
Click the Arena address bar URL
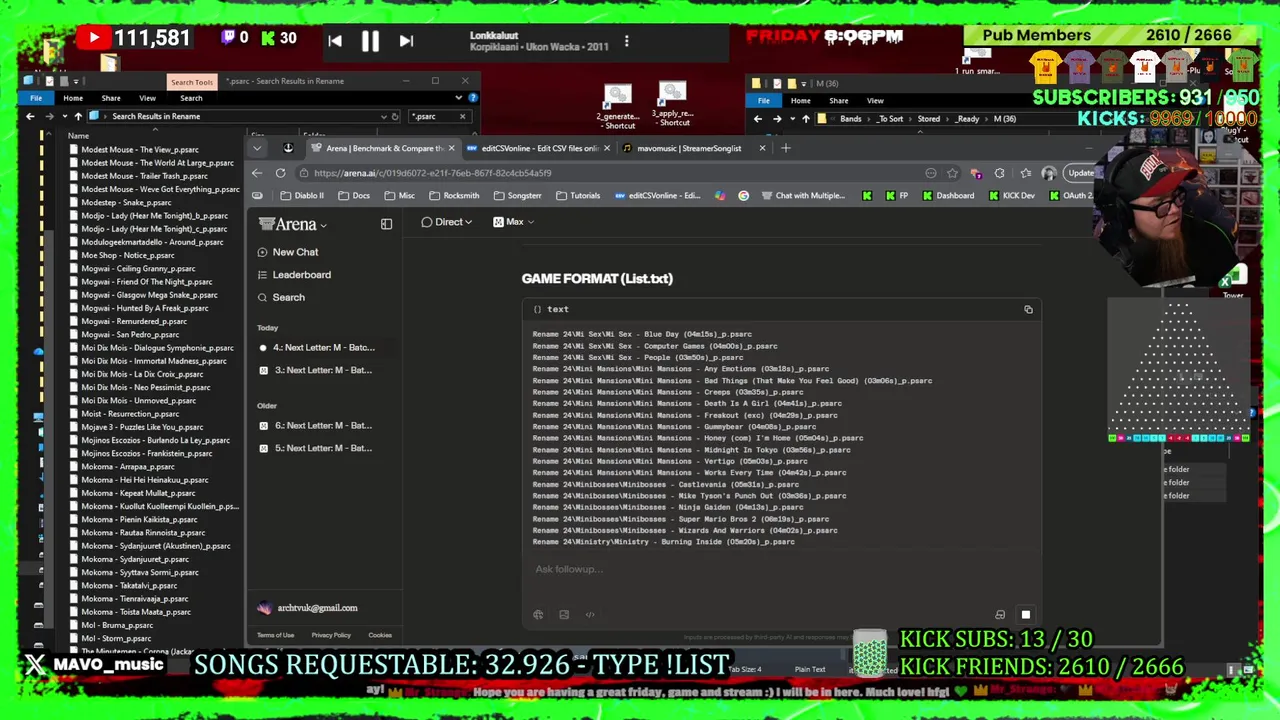pyautogui.click(x=433, y=173)
